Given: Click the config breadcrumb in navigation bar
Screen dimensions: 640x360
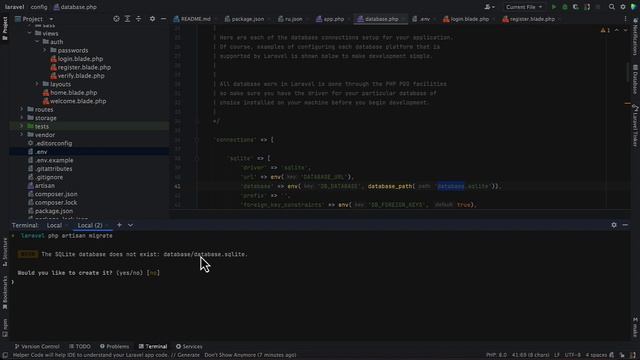Looking at the screenshot, I should click(39, 7).
